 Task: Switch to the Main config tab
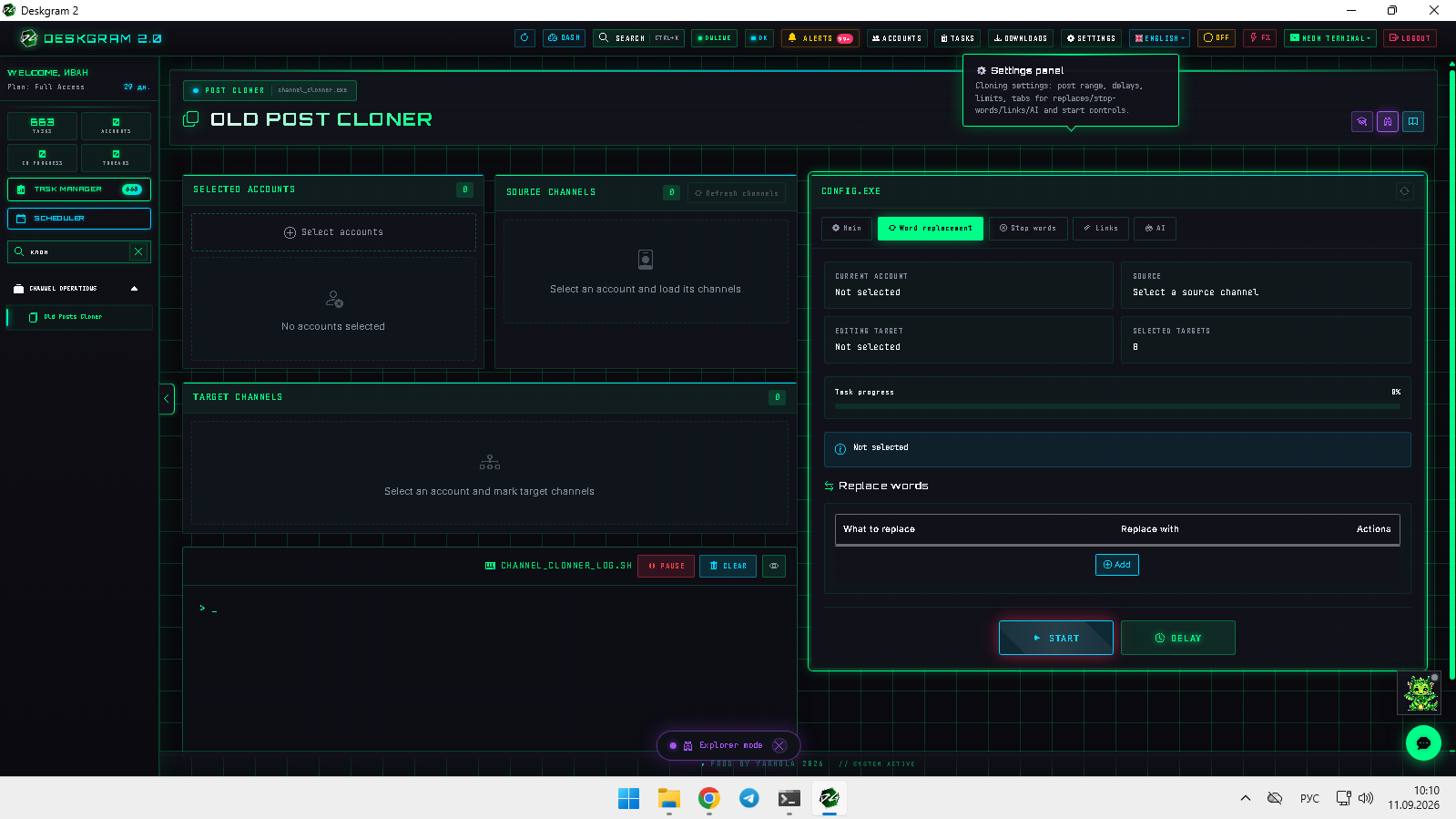coord(847,229)
